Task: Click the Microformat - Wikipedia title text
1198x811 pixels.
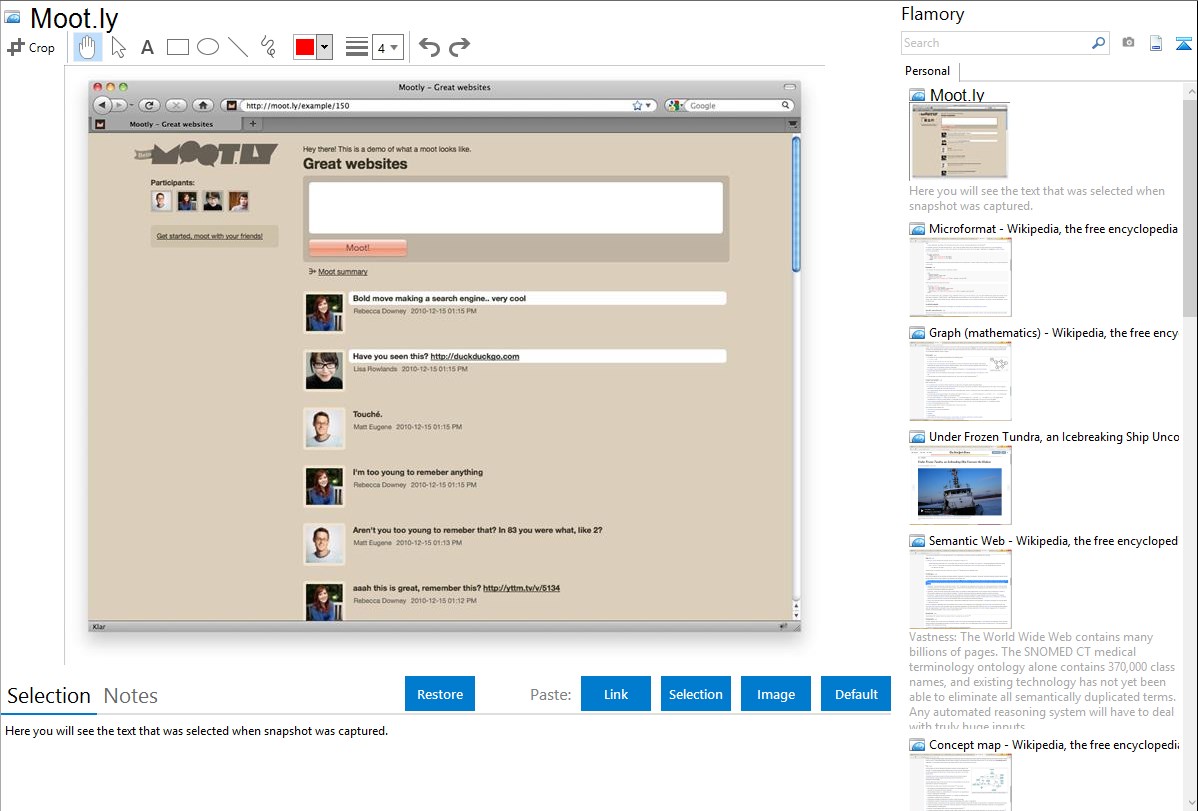Action: tap(1053, 229)
